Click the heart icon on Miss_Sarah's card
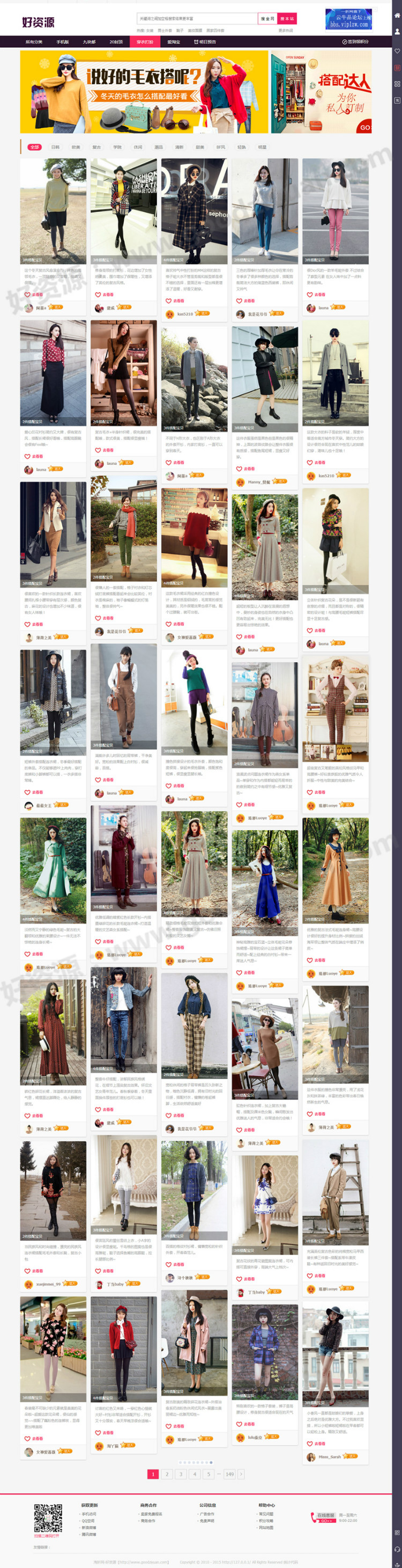 (x=310, y=1444)
